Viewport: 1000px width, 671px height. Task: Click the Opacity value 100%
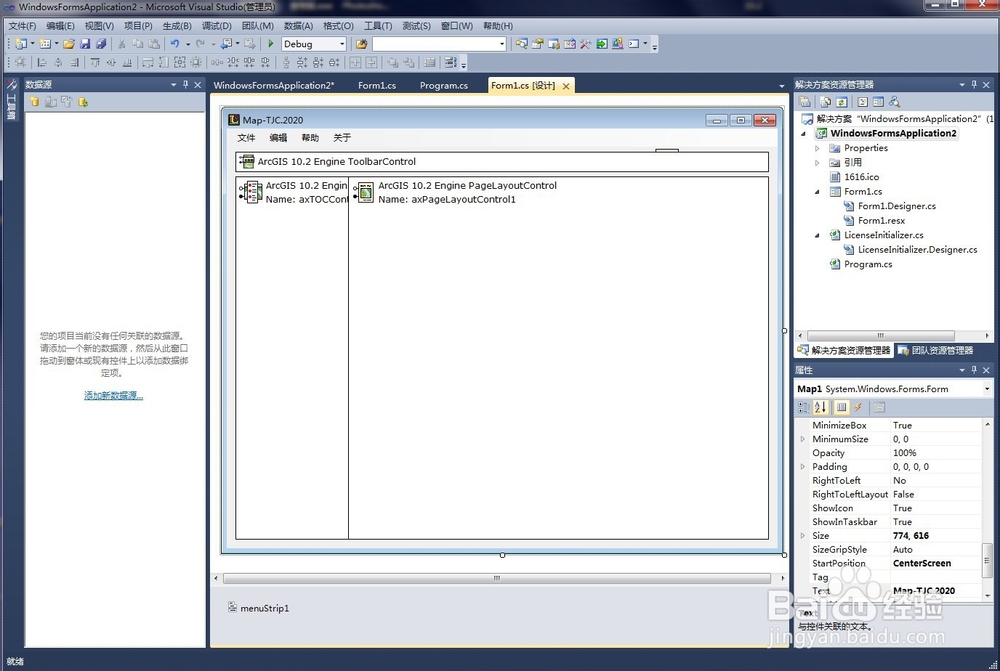pyautogui.click(x=904, y=453)
